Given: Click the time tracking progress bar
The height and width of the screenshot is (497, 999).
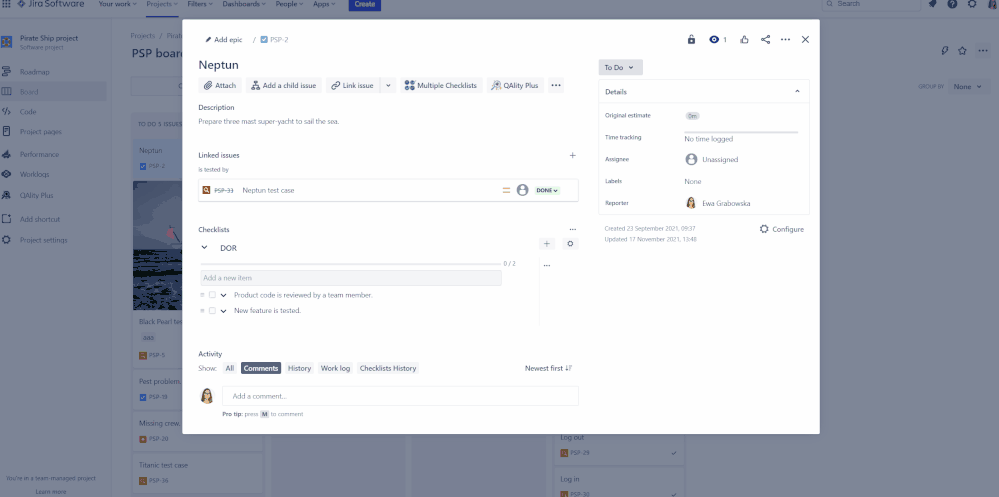Looking at the screenshot, I should click(x=741, y=132).
